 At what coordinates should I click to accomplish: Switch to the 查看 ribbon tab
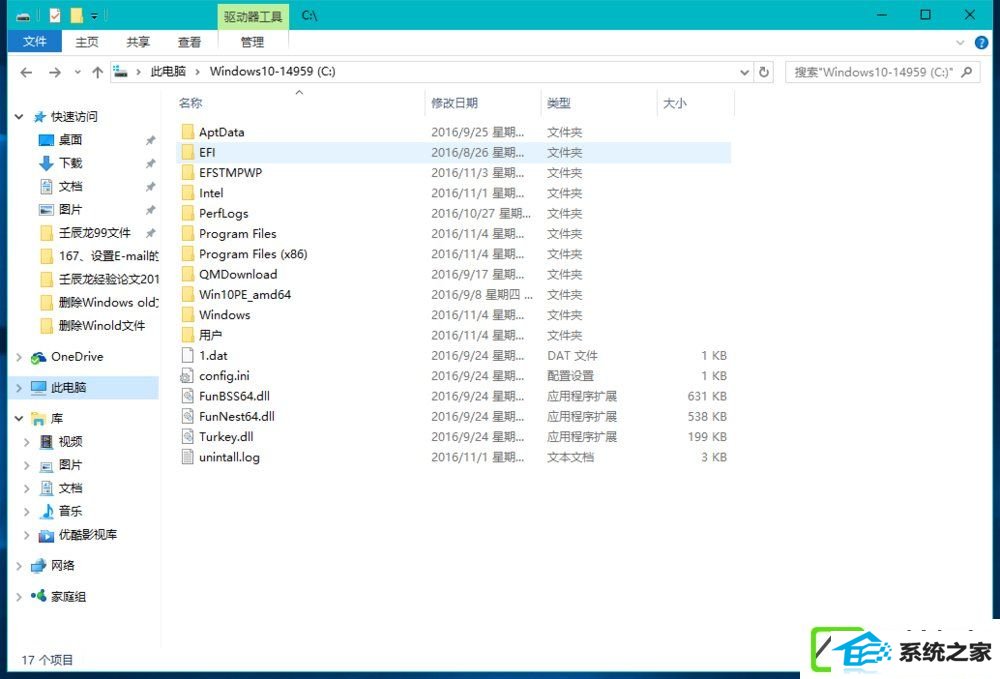189,42
